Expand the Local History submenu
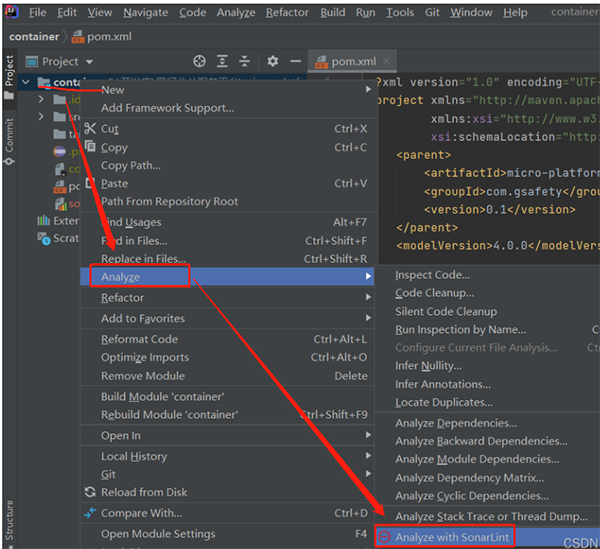This screenshot has height=549, width=600. (228, 456)
